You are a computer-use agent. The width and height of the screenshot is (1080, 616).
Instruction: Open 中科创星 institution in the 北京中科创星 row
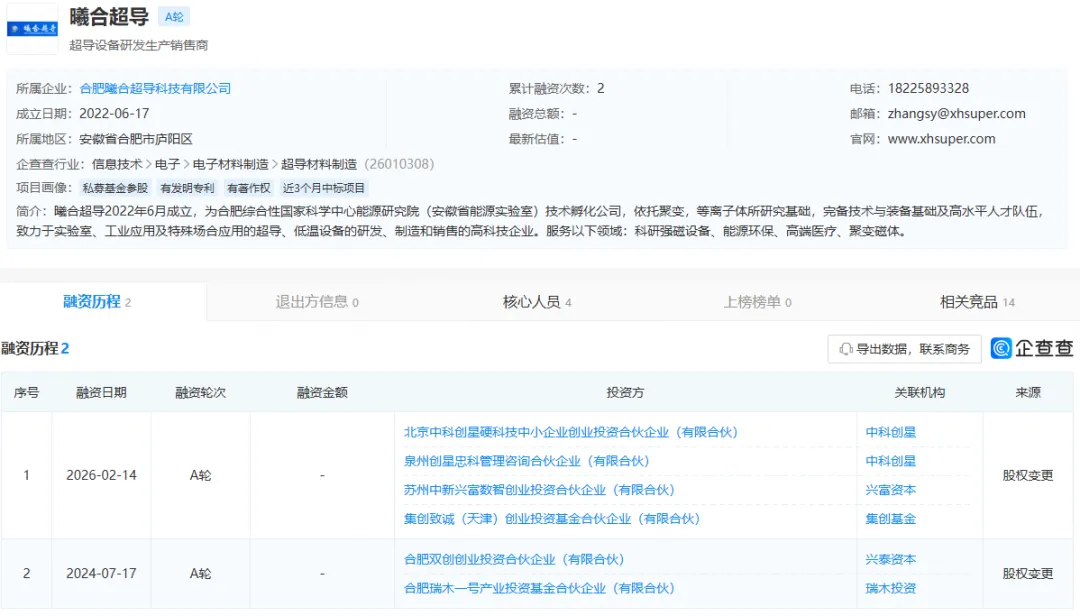[891, 432]
